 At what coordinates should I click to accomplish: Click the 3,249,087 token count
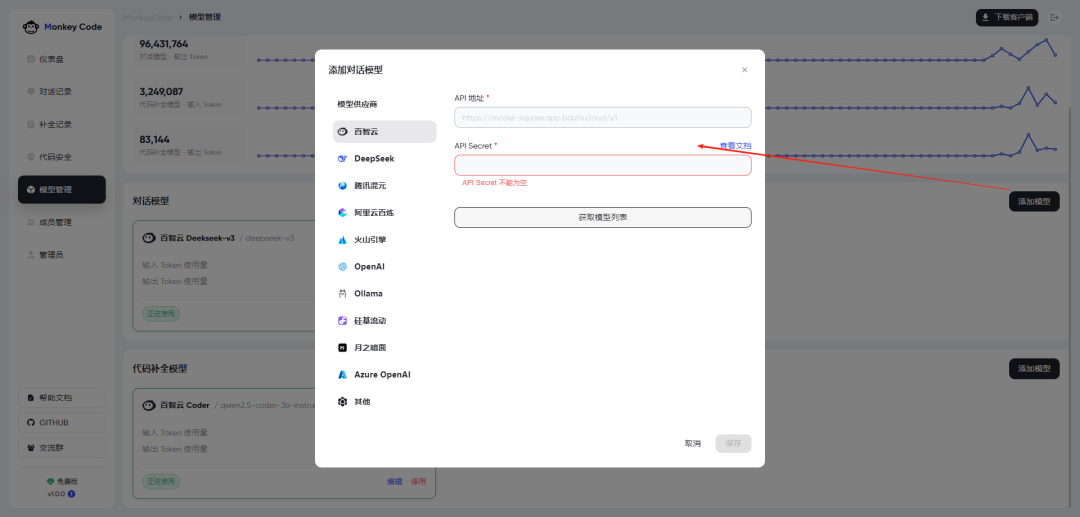[161, 92]
